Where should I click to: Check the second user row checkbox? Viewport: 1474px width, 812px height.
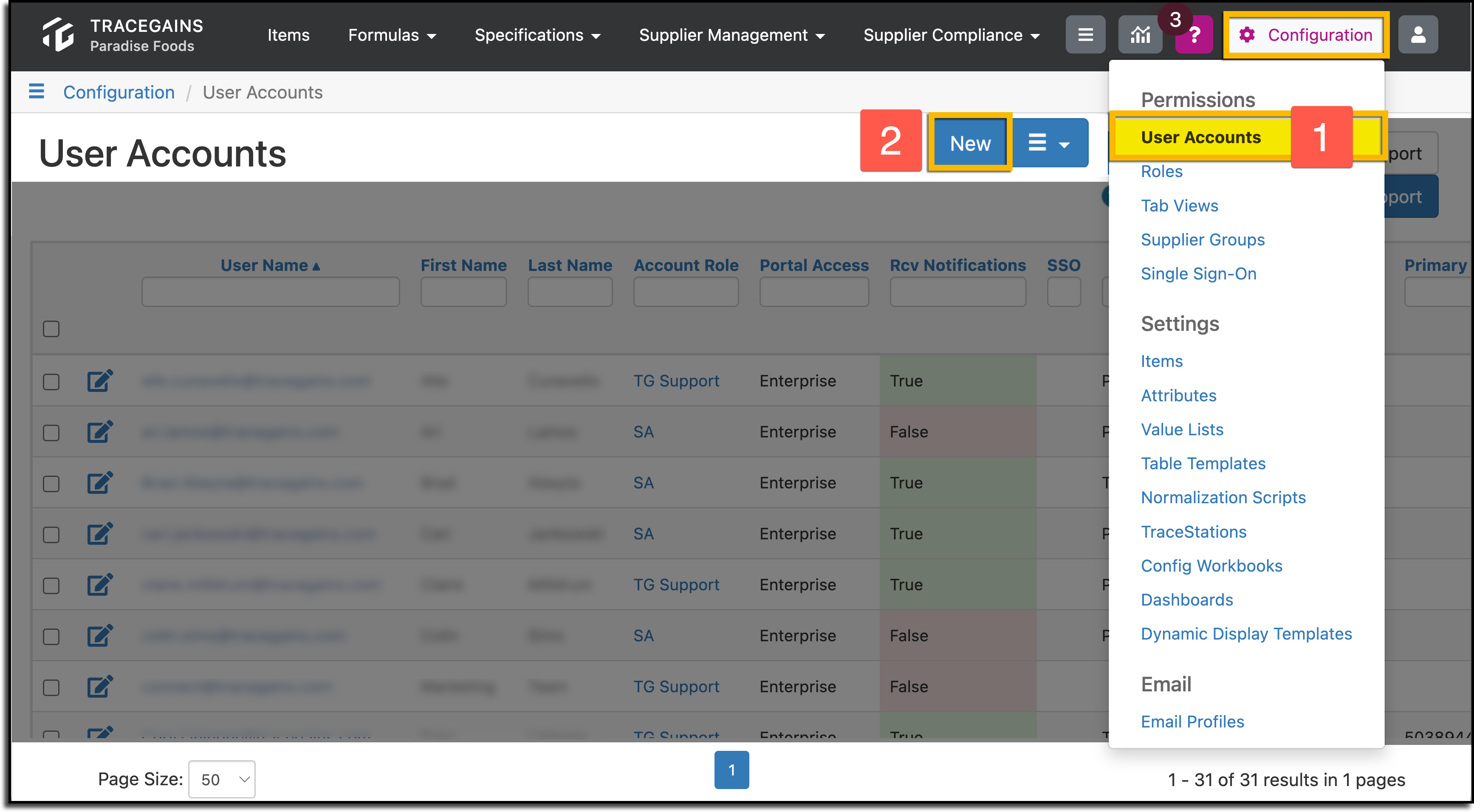(x=51, y=433)
